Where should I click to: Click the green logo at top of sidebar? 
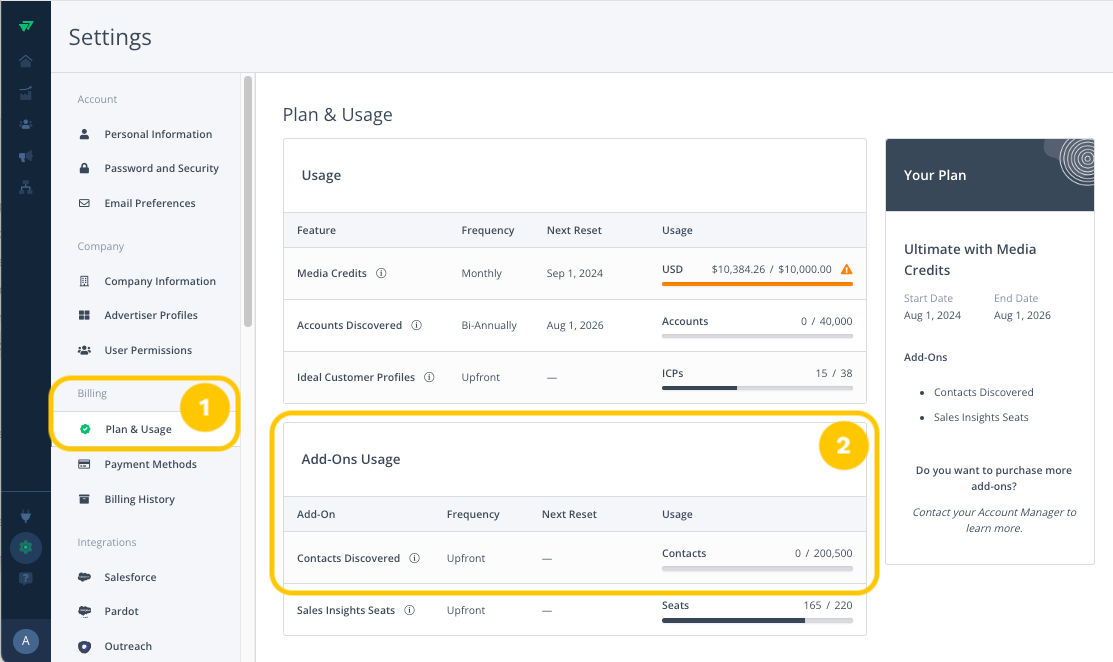(x=26, y=26)
